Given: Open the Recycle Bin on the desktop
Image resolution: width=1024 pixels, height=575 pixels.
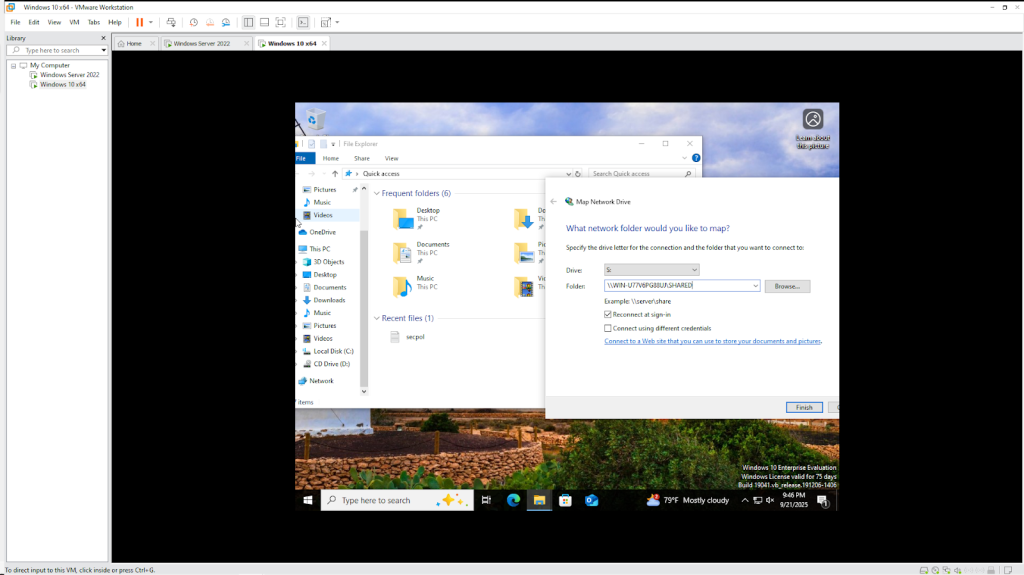Looking at the screenshot, I should 316,120.
